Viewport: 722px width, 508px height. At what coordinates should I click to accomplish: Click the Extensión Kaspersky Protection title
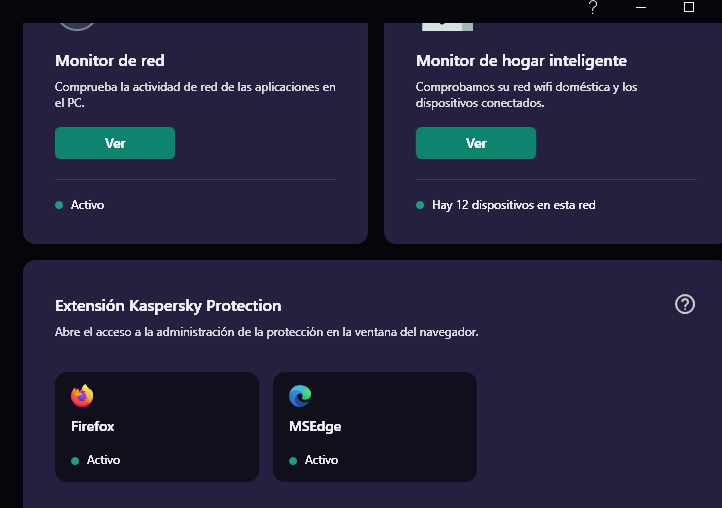click(x=168, y=306)
